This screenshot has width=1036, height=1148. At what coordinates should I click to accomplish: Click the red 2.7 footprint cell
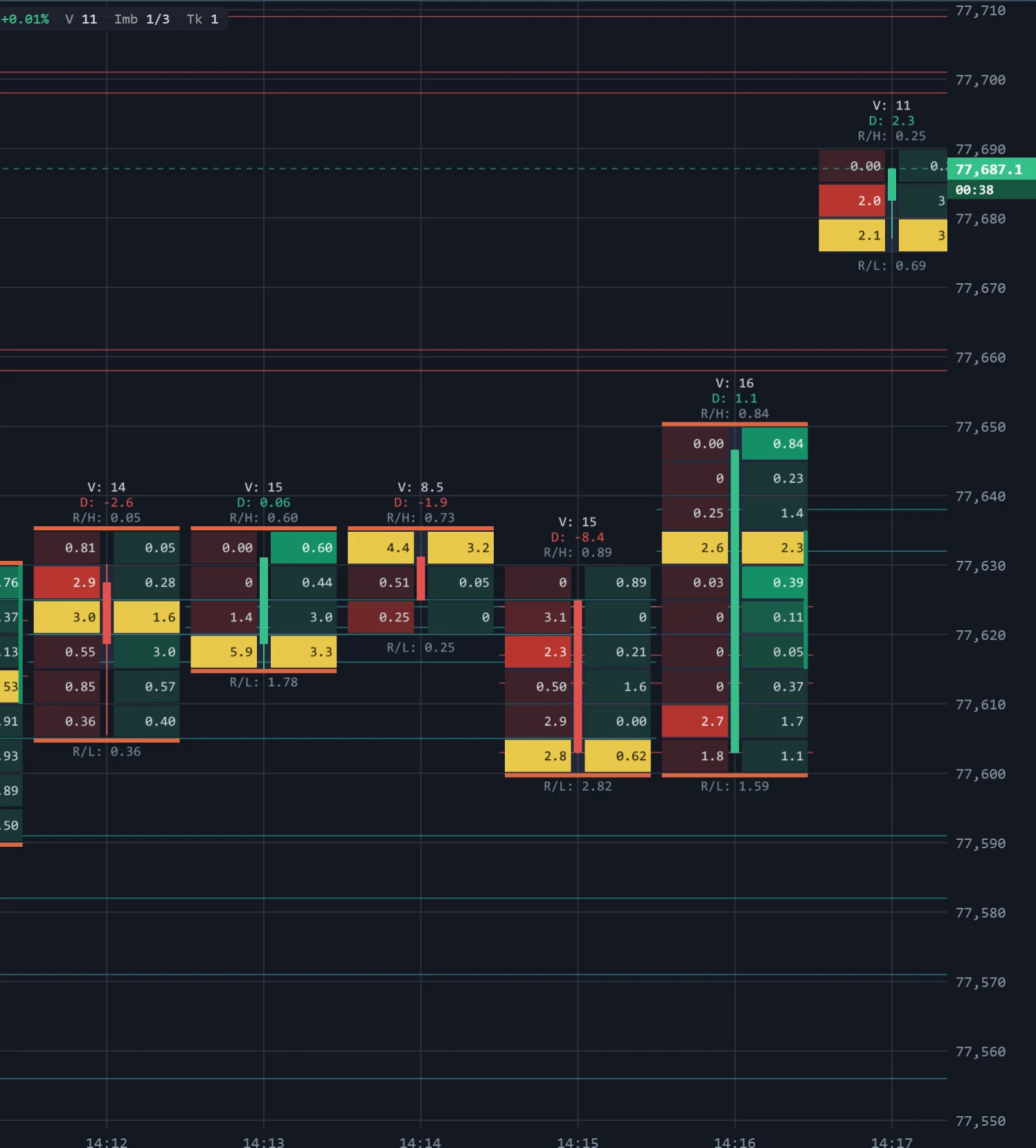click(x=695, y=721)
